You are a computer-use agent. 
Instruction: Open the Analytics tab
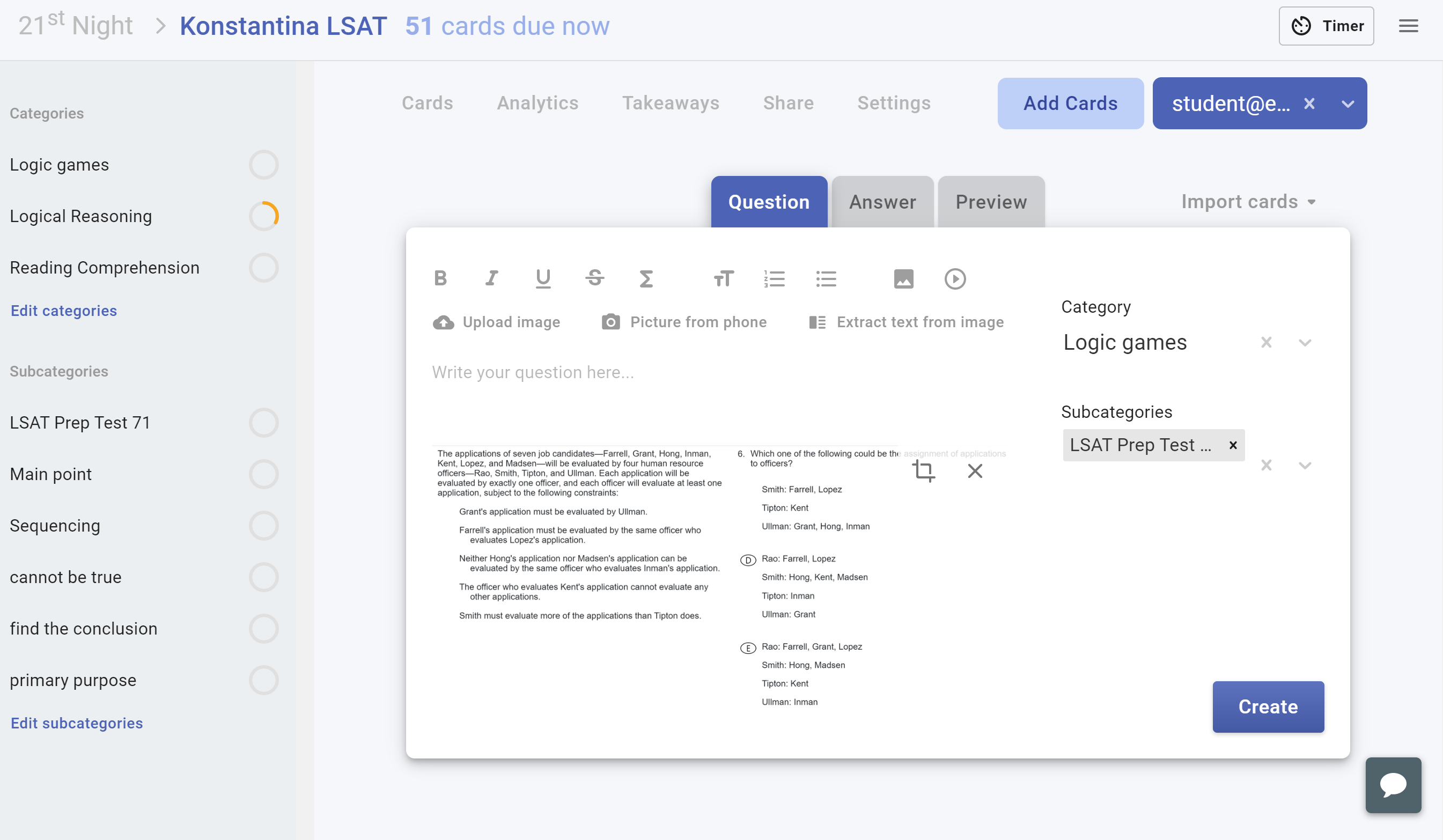tap(537, 103)
